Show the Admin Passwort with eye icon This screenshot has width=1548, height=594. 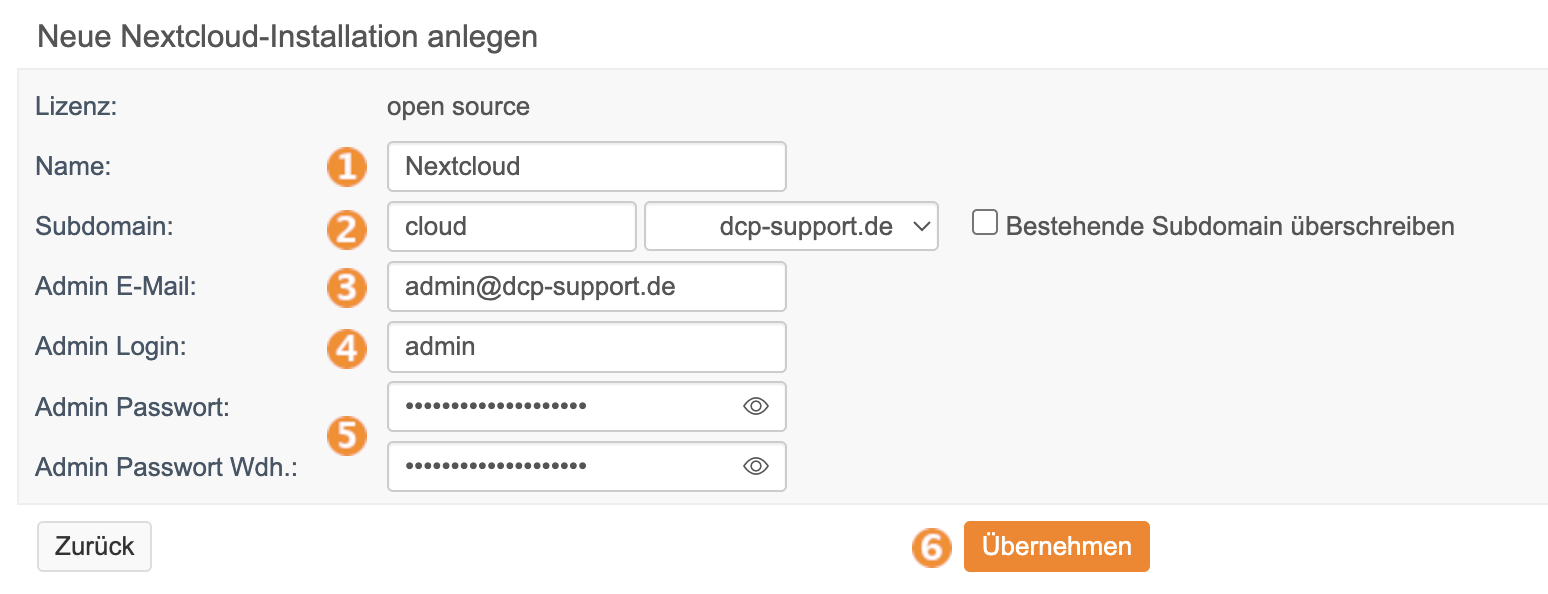pyautogui.click(x=756, y=406)
